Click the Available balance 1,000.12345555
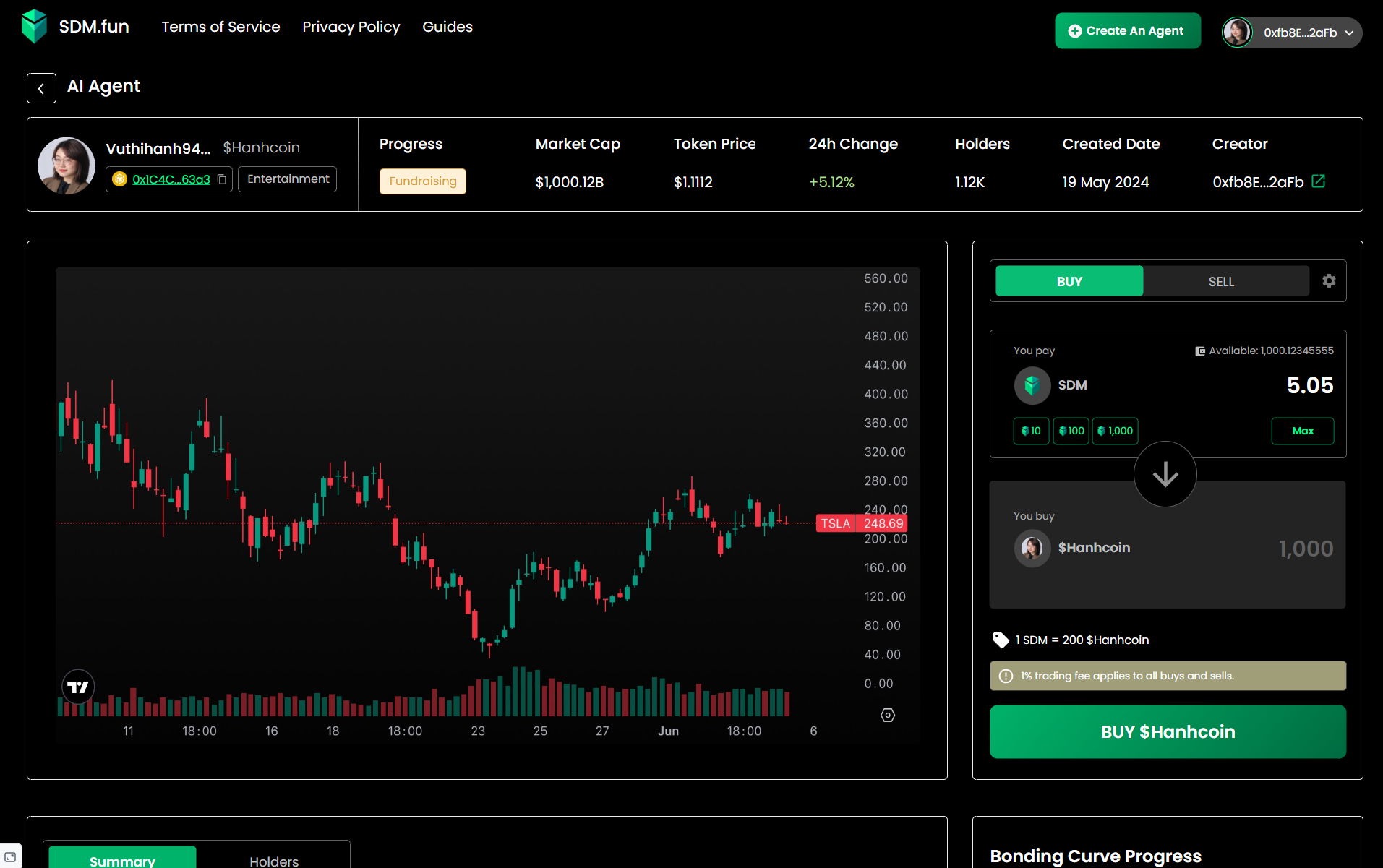The image size is (1383, 868). (x=1272, y=351)
